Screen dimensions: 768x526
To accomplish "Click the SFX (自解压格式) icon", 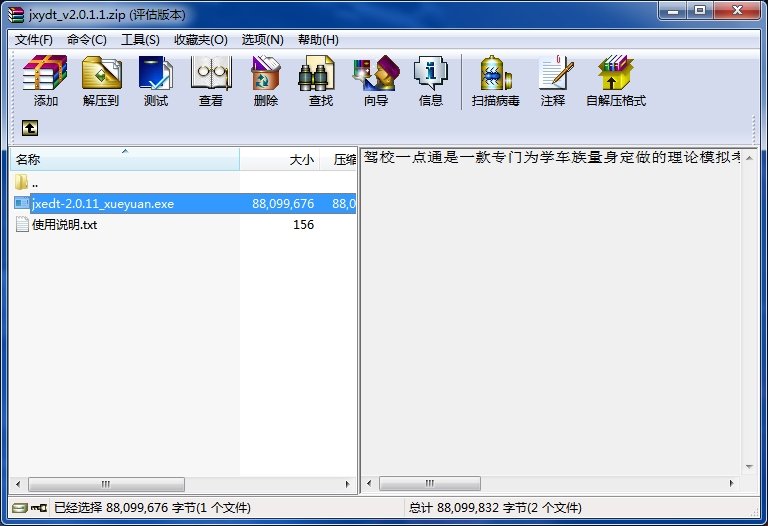I will [616, 80].
